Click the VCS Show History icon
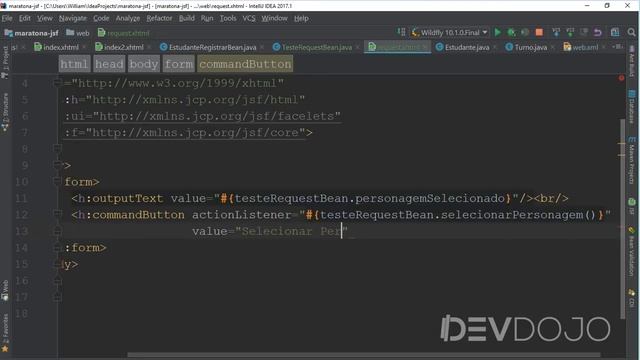Screen dimensions: 640x360 click(x=584, y=33)
